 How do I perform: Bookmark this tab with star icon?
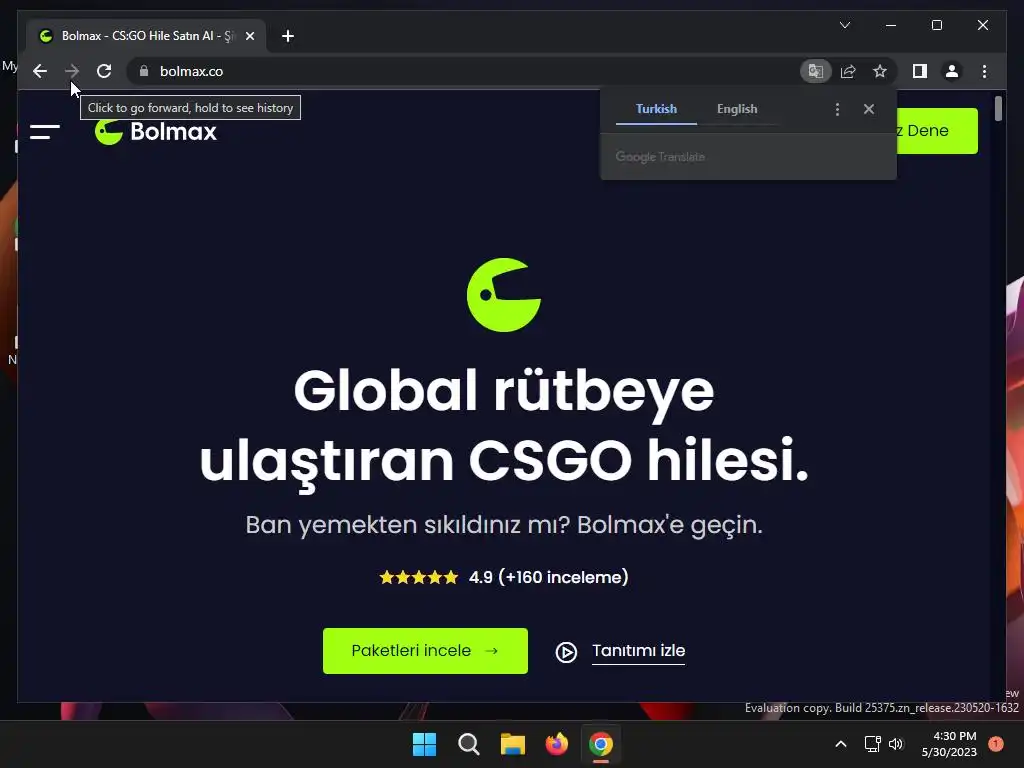point(880,71)
